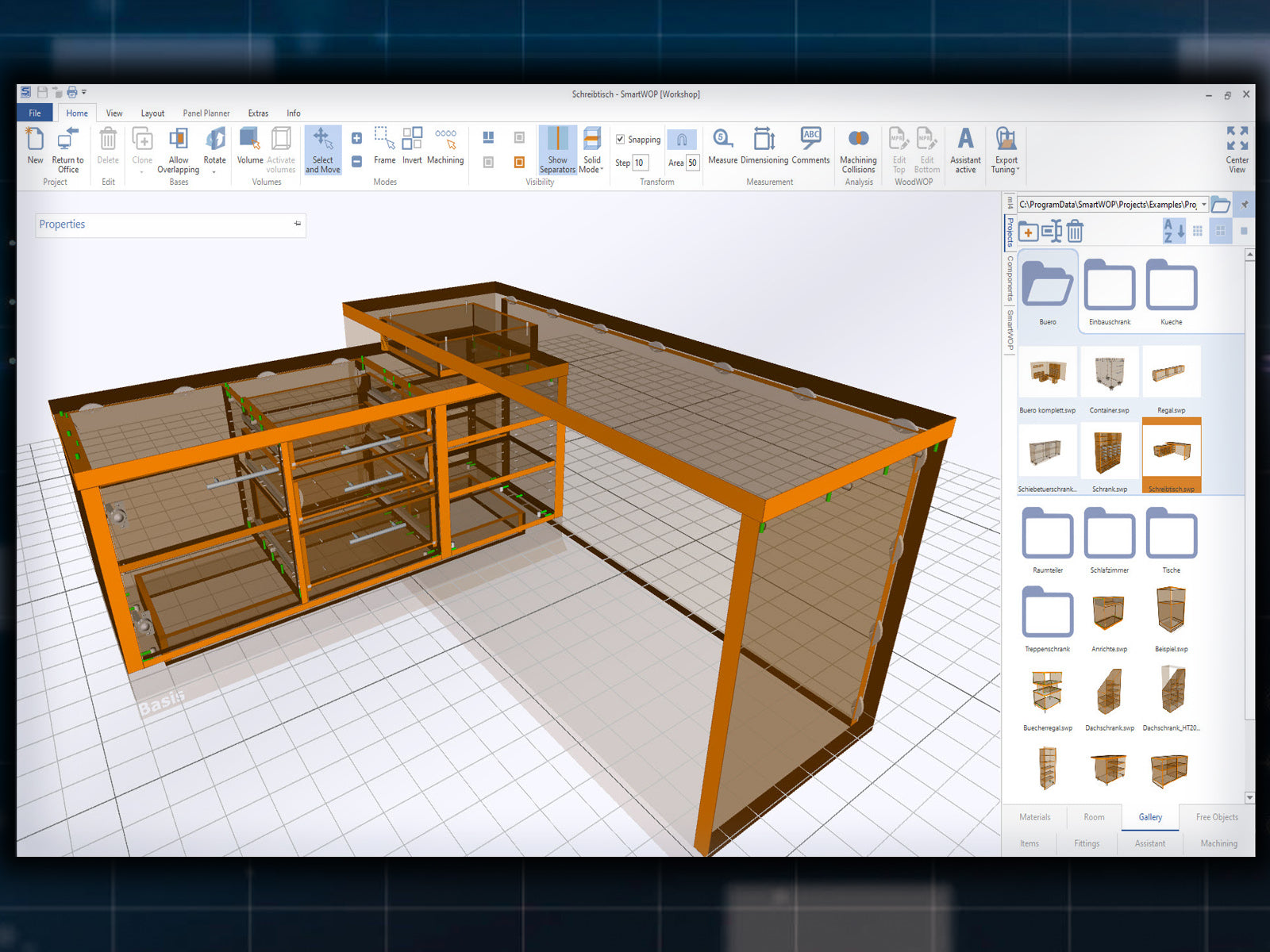The width and height of the screenshot is (1270, 952).
Task: Activate the Select and Move mode
Action: click(322, 150)
